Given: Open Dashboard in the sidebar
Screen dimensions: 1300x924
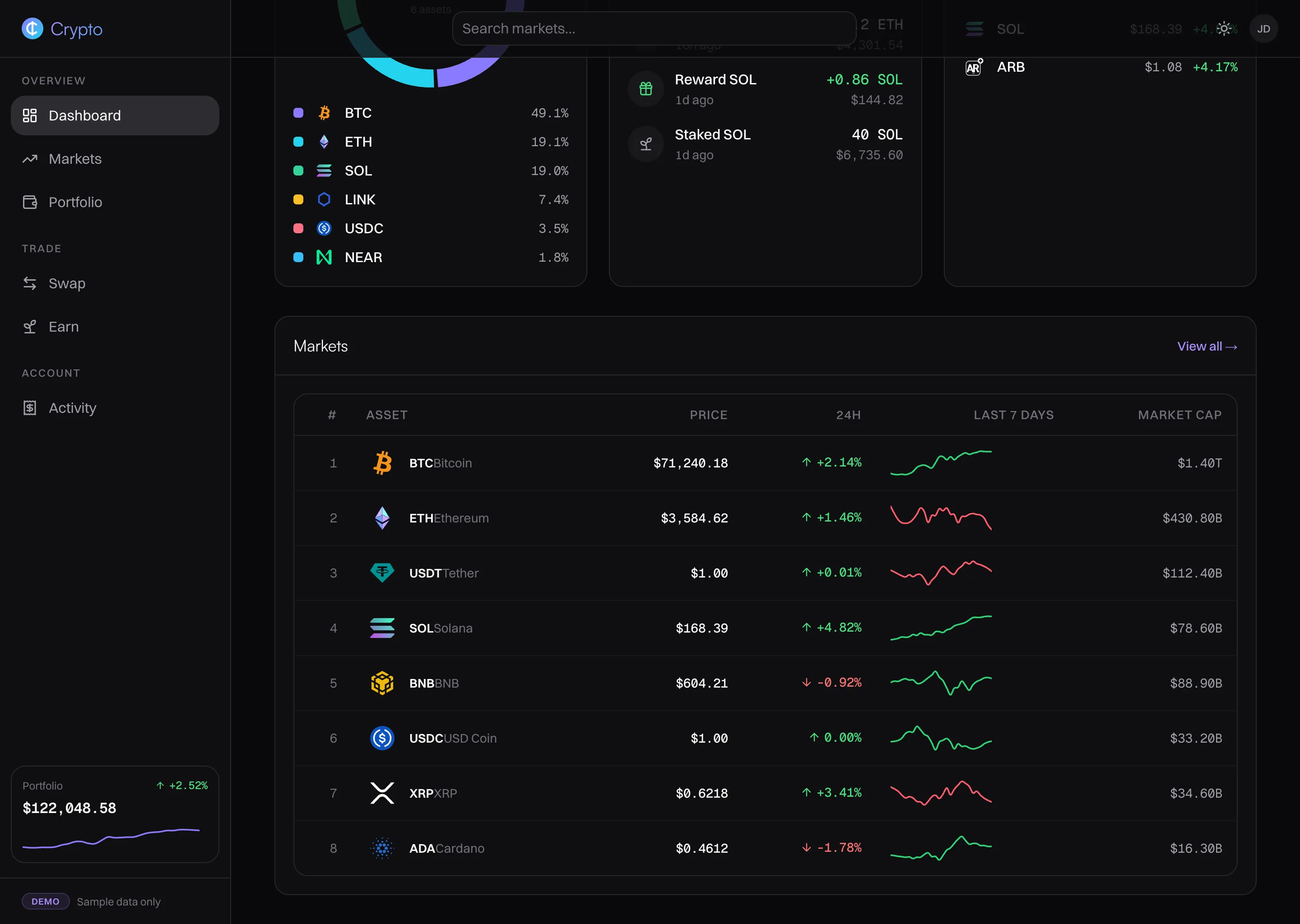Looking at the screenshot, I should click(x=115, y=115).
